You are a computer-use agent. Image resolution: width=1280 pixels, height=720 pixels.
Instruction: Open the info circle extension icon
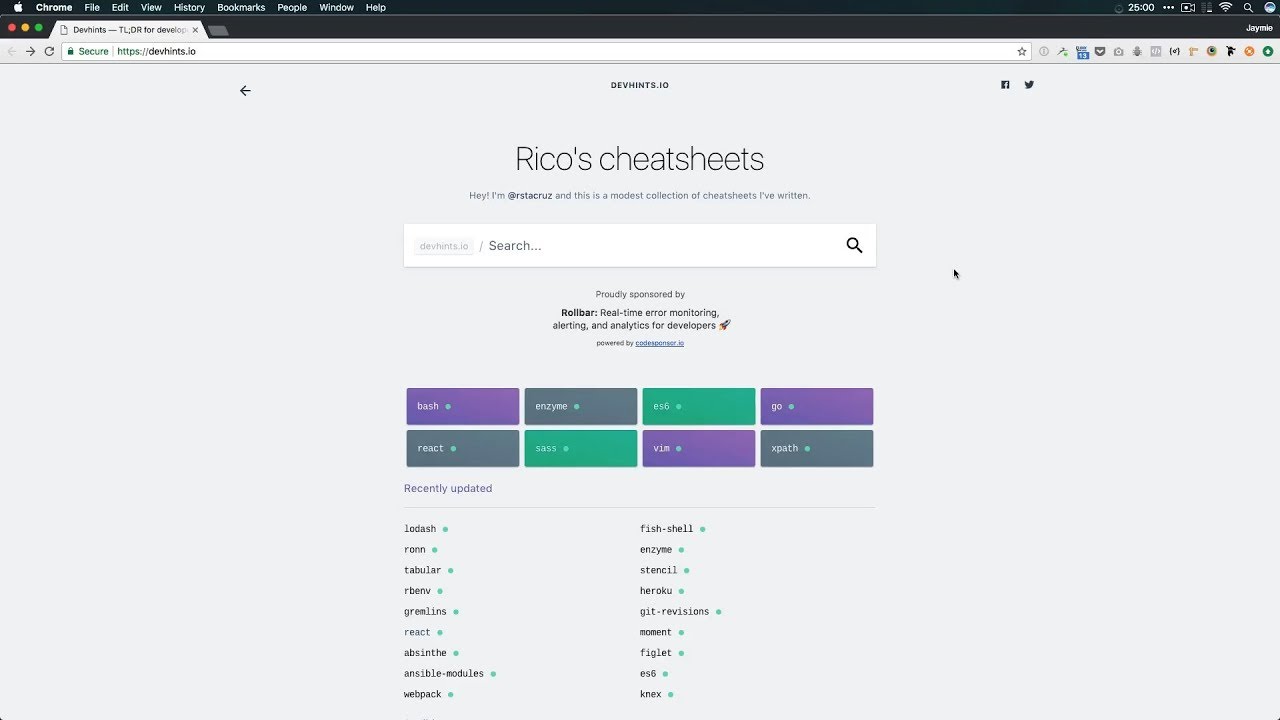pyautogui.click(x=1044, y=51)
